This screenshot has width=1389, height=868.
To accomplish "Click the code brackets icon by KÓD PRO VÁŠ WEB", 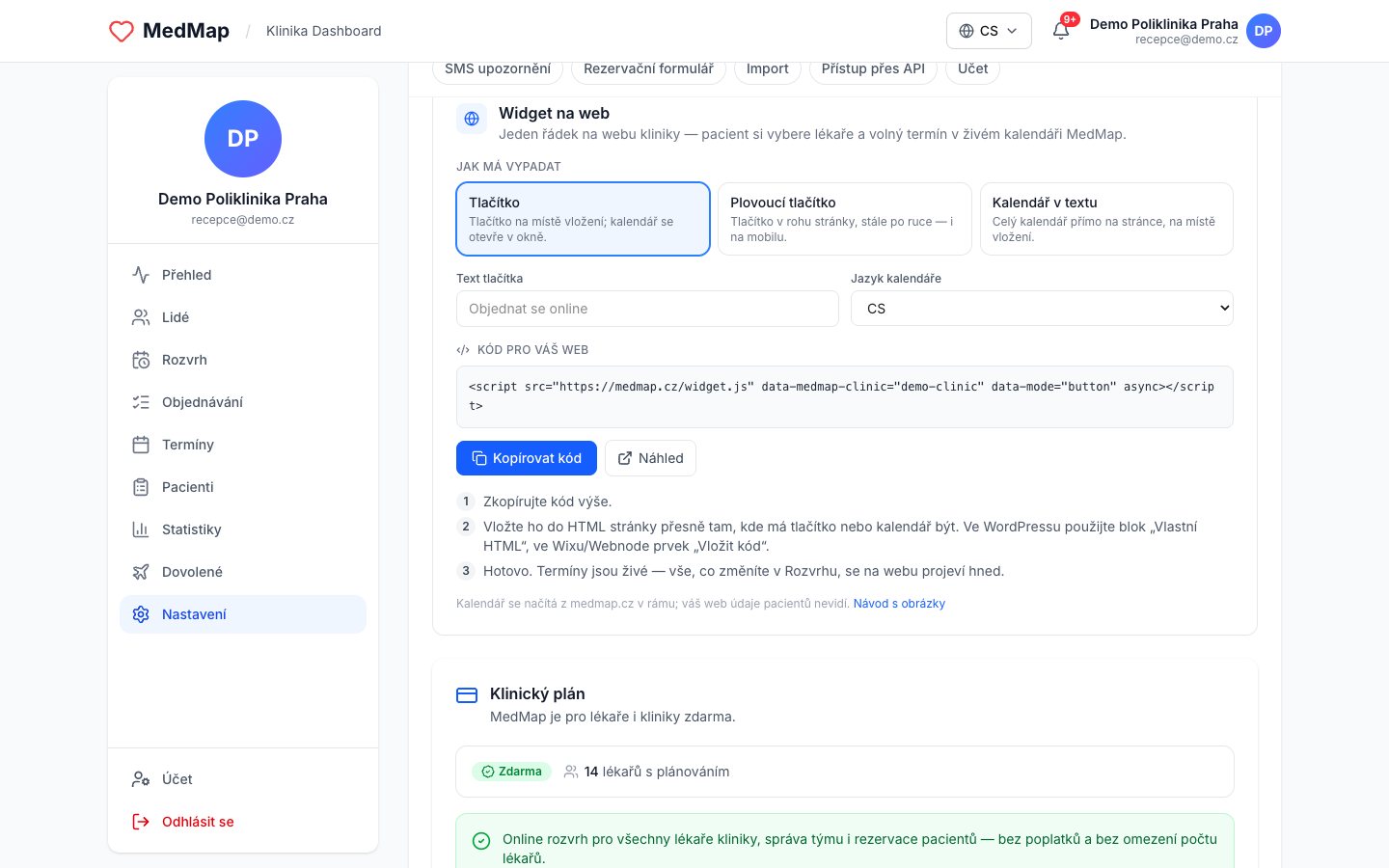I will 463,350.
